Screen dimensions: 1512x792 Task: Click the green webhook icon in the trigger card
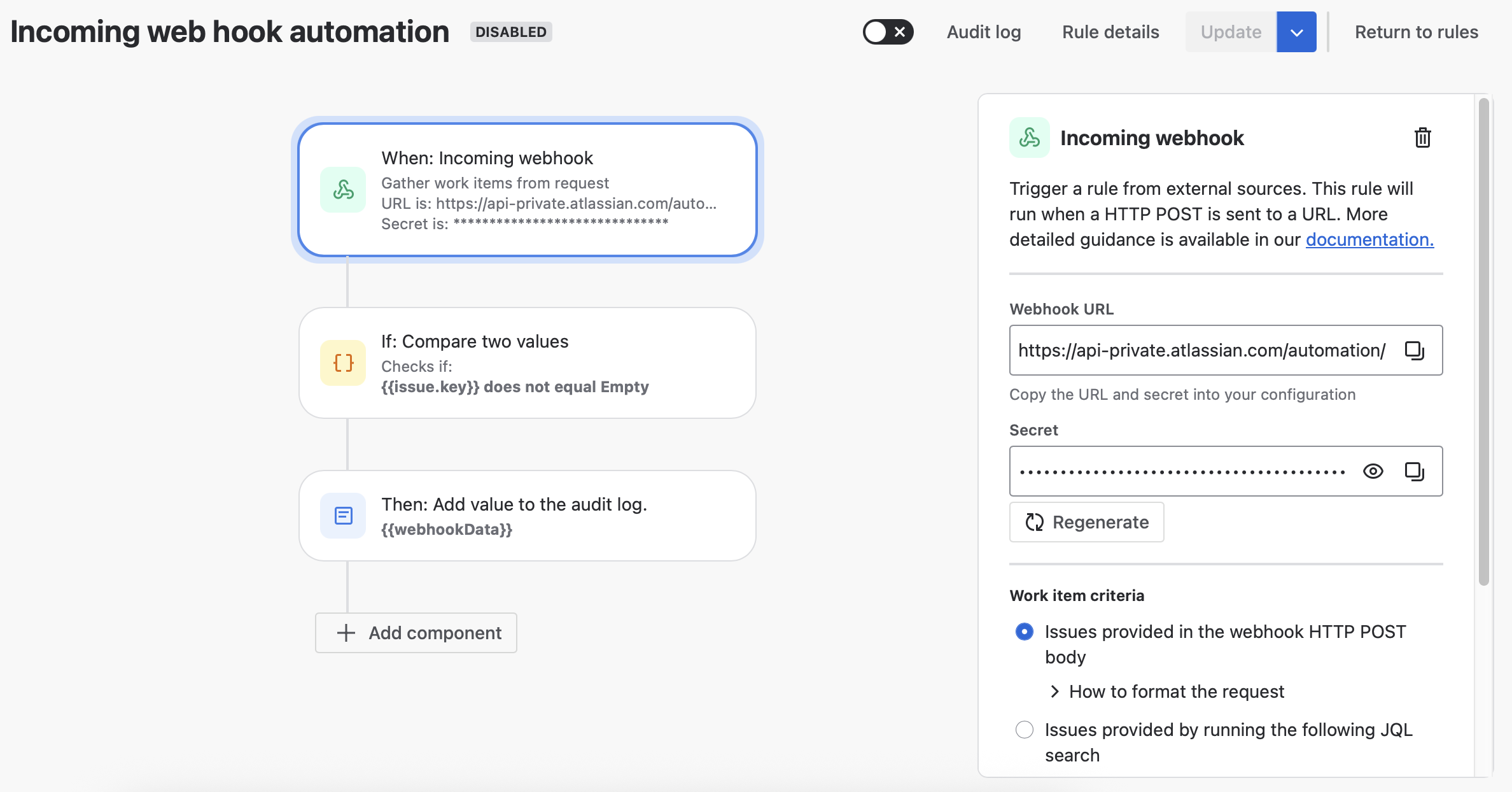[343, 190]
